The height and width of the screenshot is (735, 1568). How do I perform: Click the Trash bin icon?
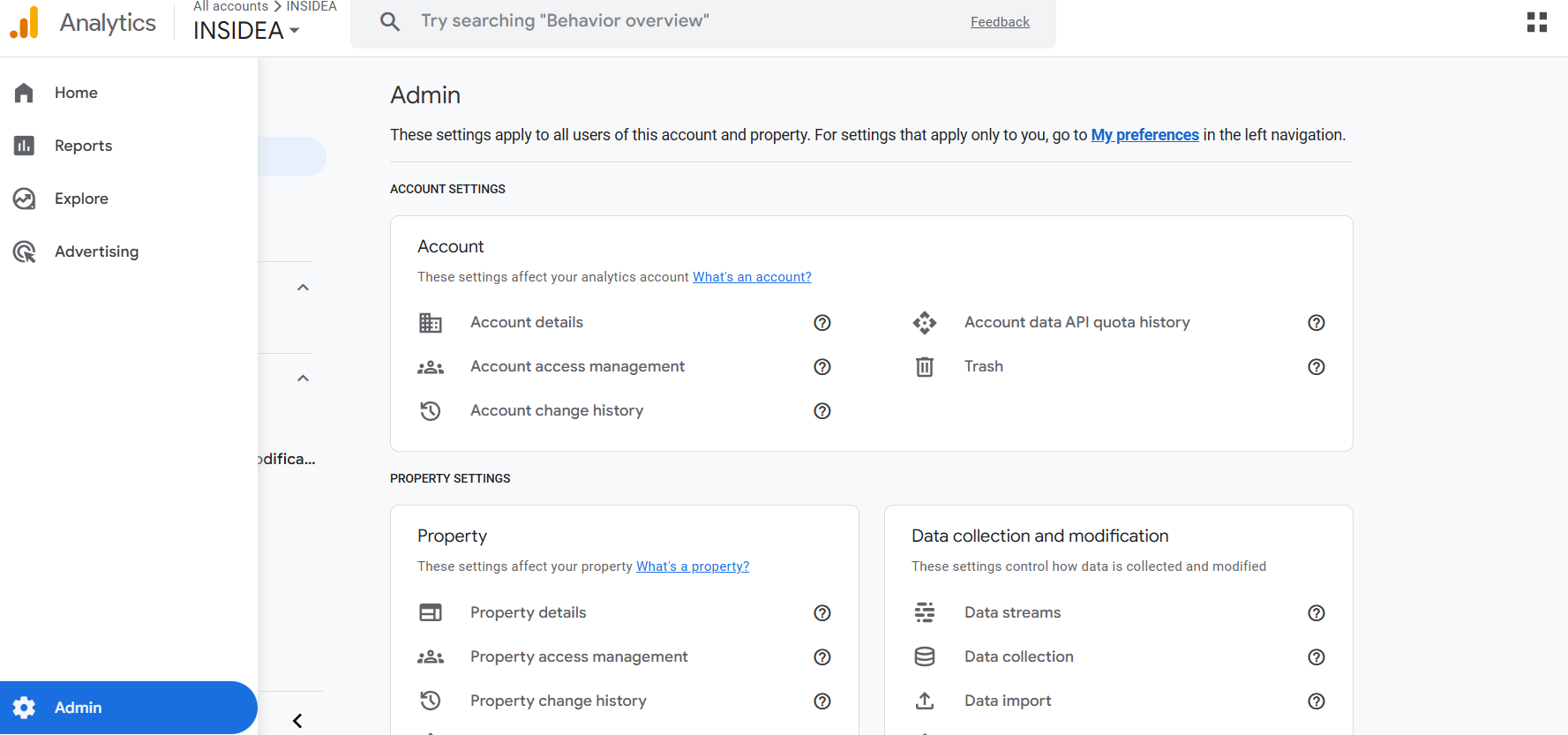(x=925, y=367)
